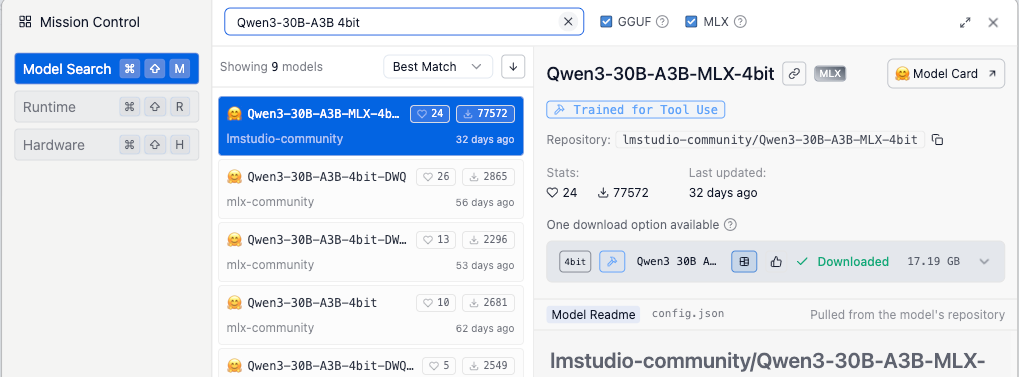Click likes badge 26 on 4bit-DWQ result
Screen dimensions: 1019x377
click(436, 177)
